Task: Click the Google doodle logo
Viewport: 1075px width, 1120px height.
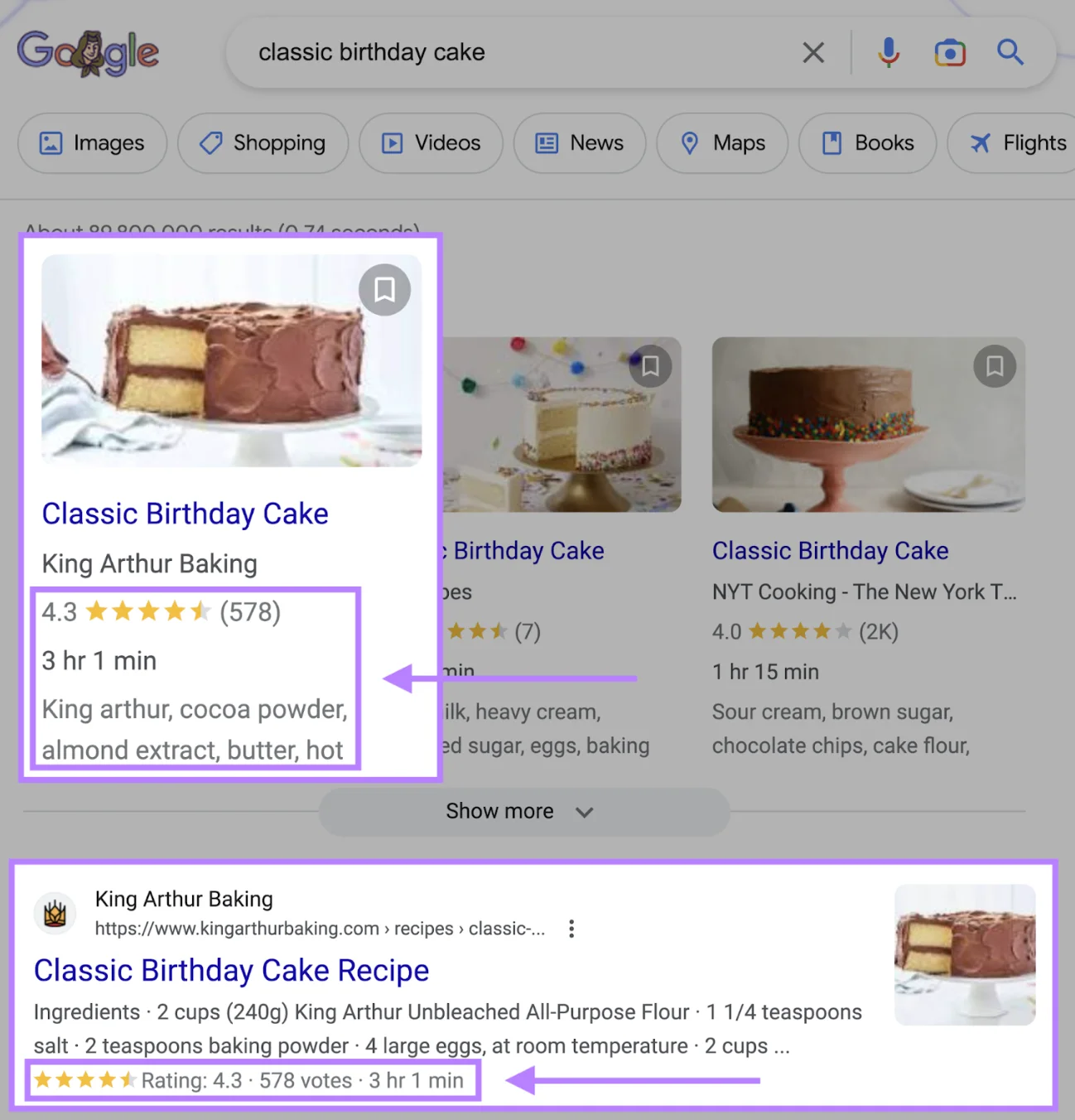Action: (88, 52)
